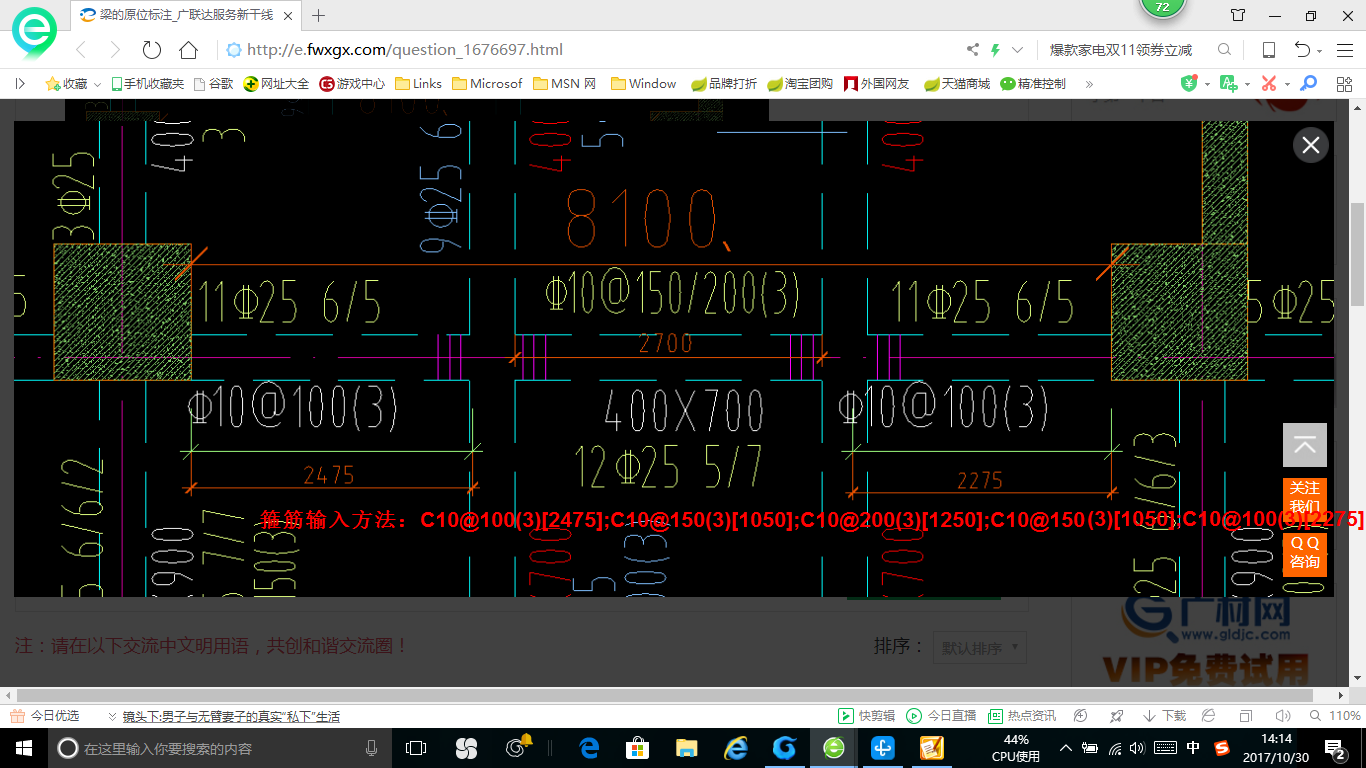Screen dimensions: 1366x768
Task: Open the MSN 网 bookmark folder
Action: tap(565, 84)
